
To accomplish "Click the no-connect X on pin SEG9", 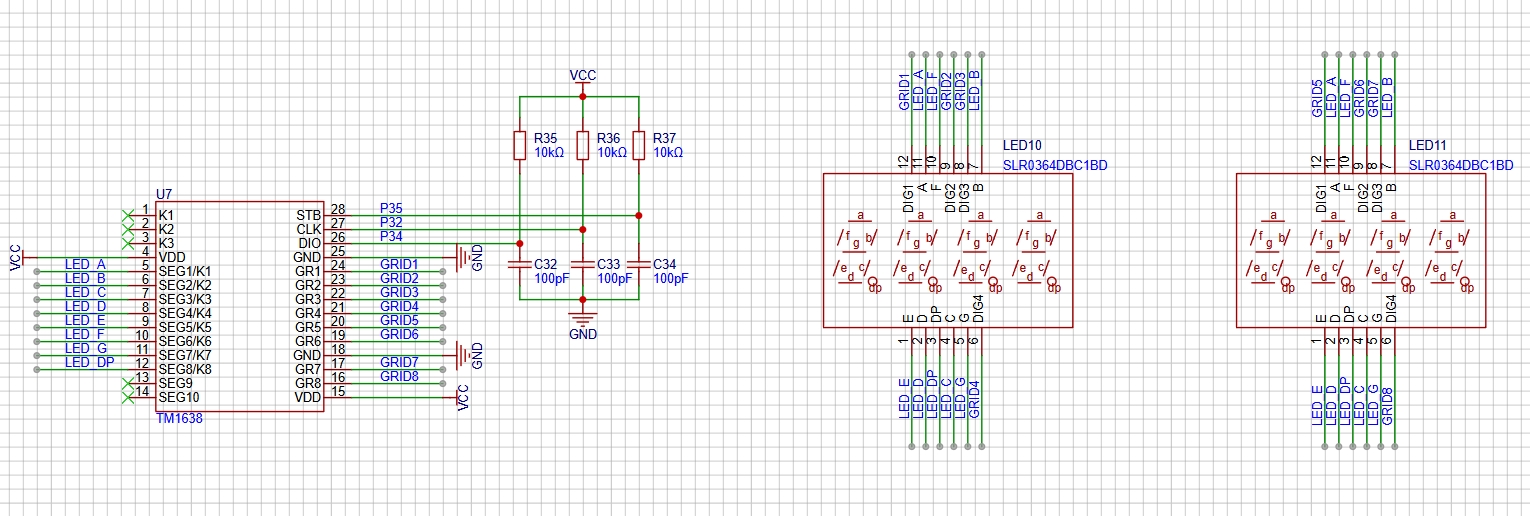I will [x=127, y=383].
